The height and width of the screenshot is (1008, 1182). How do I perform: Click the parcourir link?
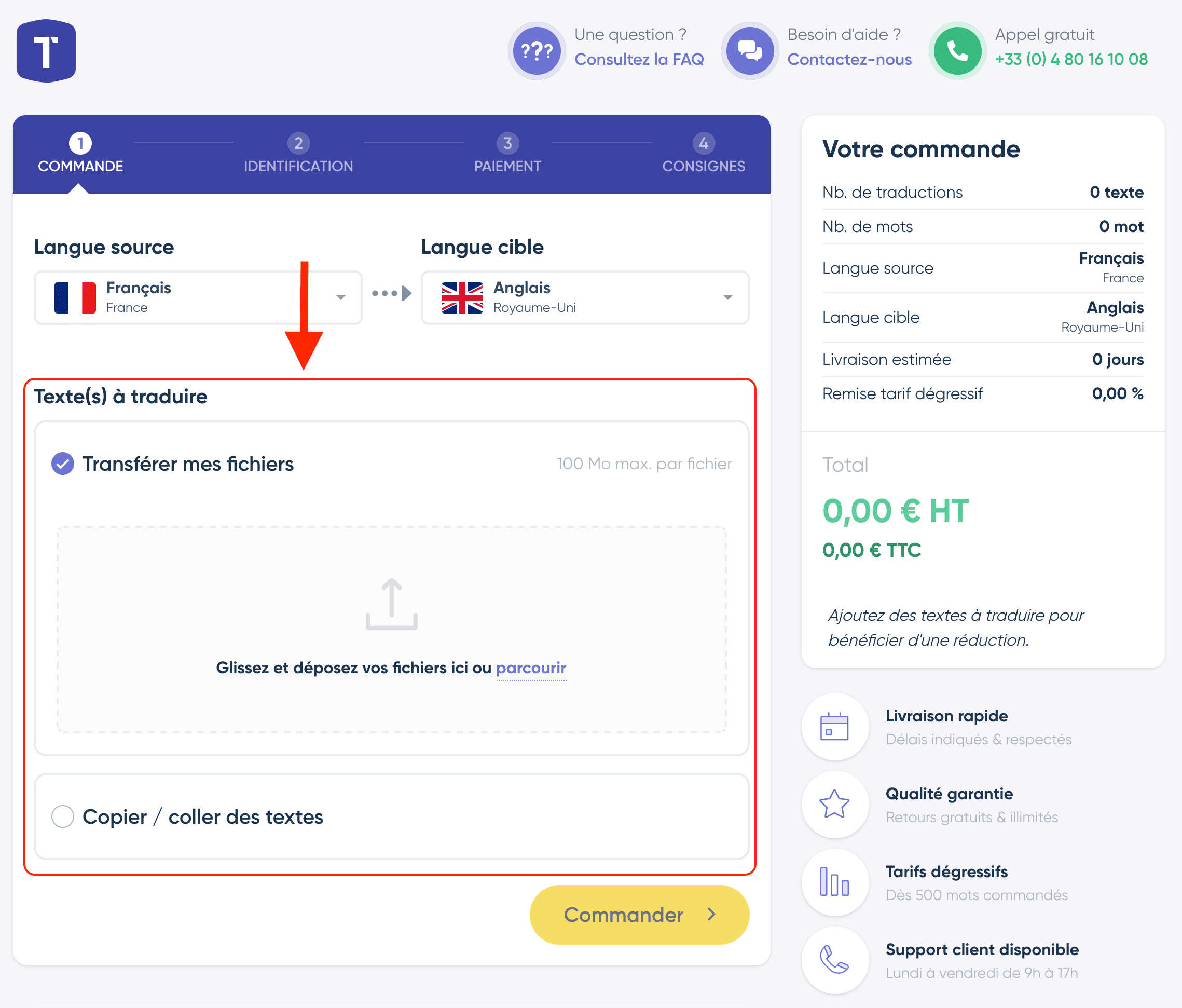[x=531, y=668]
